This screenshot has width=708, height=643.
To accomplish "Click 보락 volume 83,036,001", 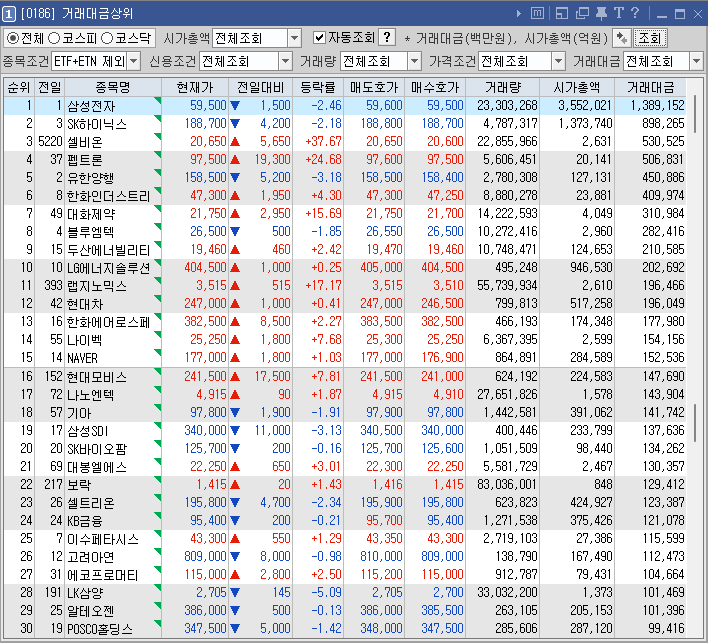I will 507,485.
